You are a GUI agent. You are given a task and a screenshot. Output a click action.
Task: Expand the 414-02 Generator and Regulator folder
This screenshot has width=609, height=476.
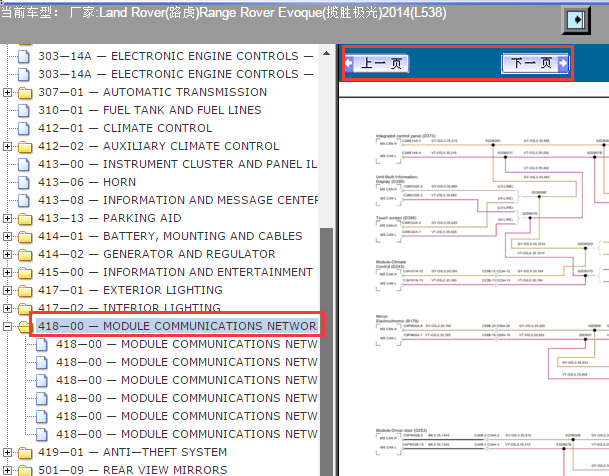click(x=7, y=254)
